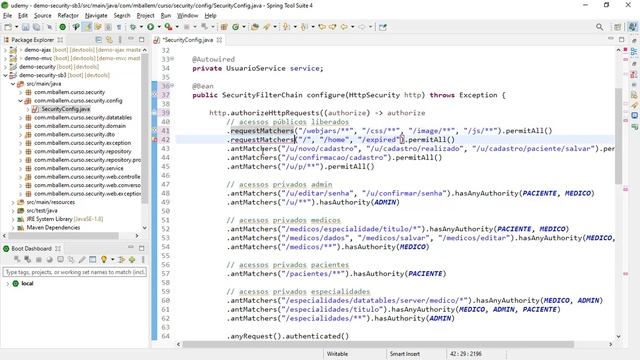Click the editor vertical scrollbar thumb
This screenshot has height=360, width=640.
(x=618, y=136)
